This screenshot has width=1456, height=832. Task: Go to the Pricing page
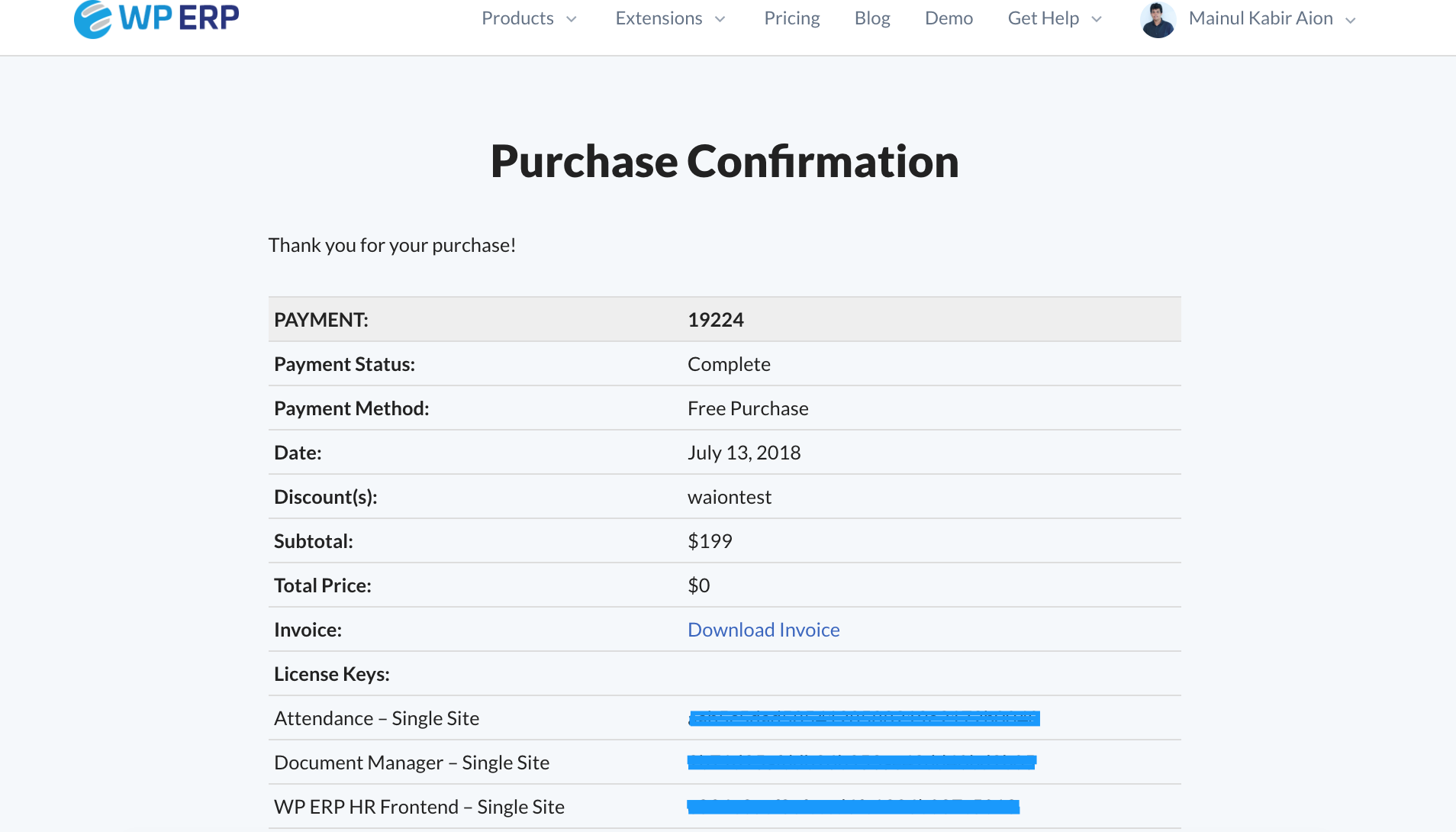[792, 18]
